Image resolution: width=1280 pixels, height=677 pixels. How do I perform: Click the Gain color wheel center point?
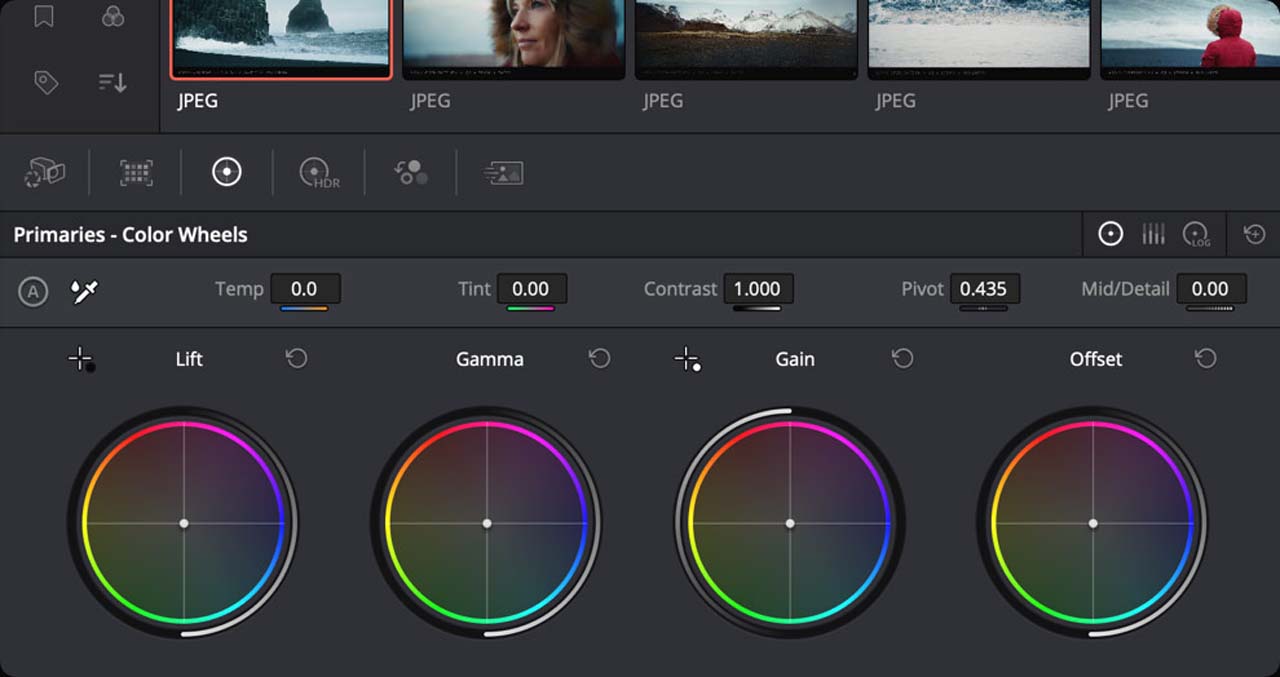(x=790, y=523)
